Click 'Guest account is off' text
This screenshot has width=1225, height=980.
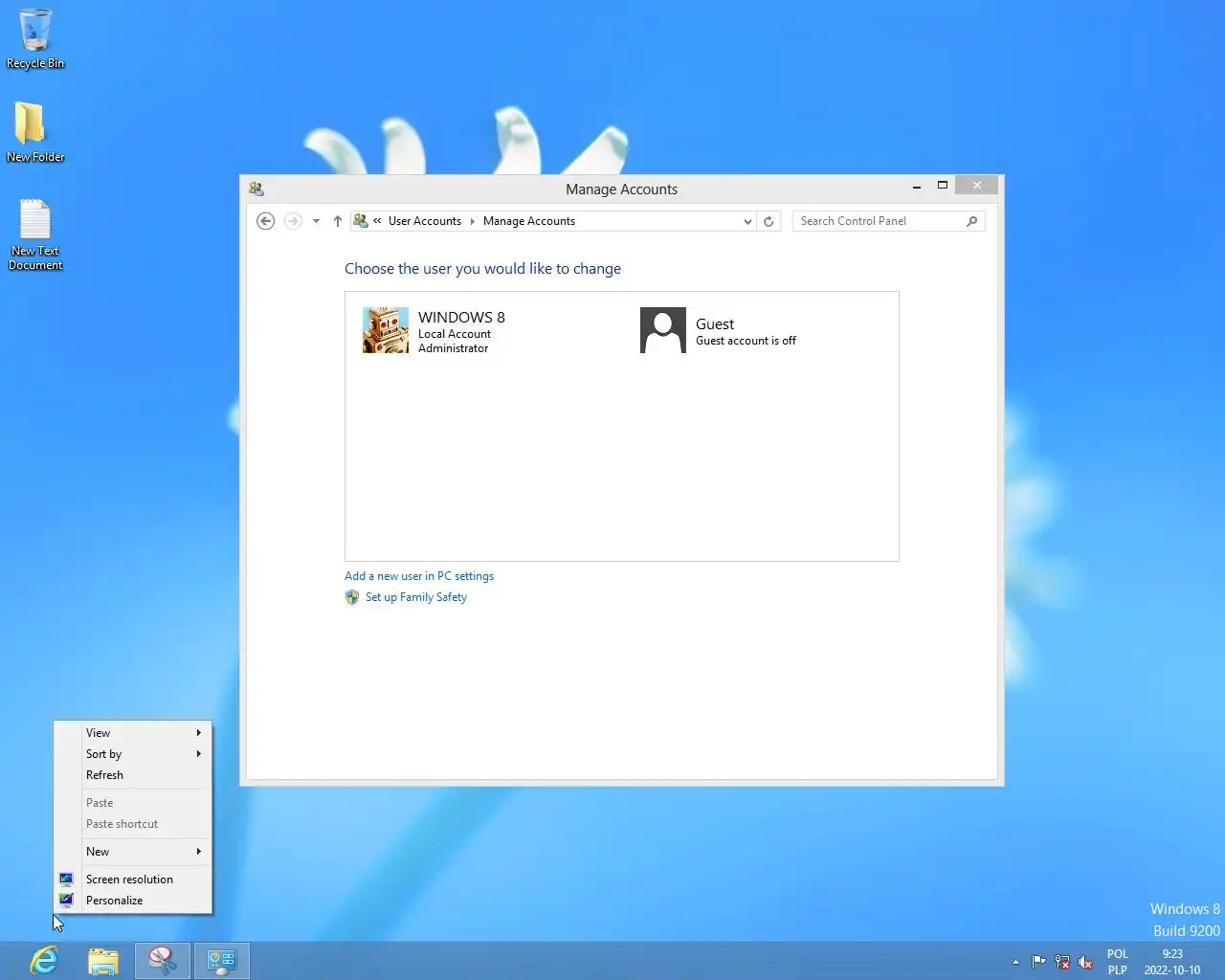click(746, 341)
